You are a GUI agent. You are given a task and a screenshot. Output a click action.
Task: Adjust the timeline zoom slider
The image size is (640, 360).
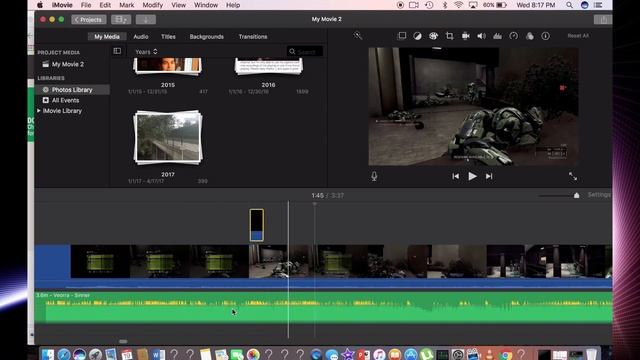[576, 196]
